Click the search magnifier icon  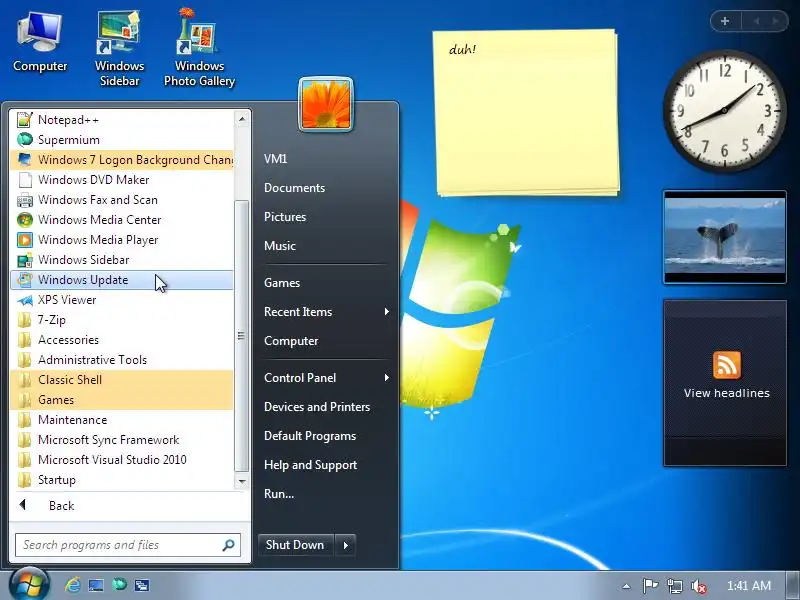pyautogui.click(x=229, y=545)
